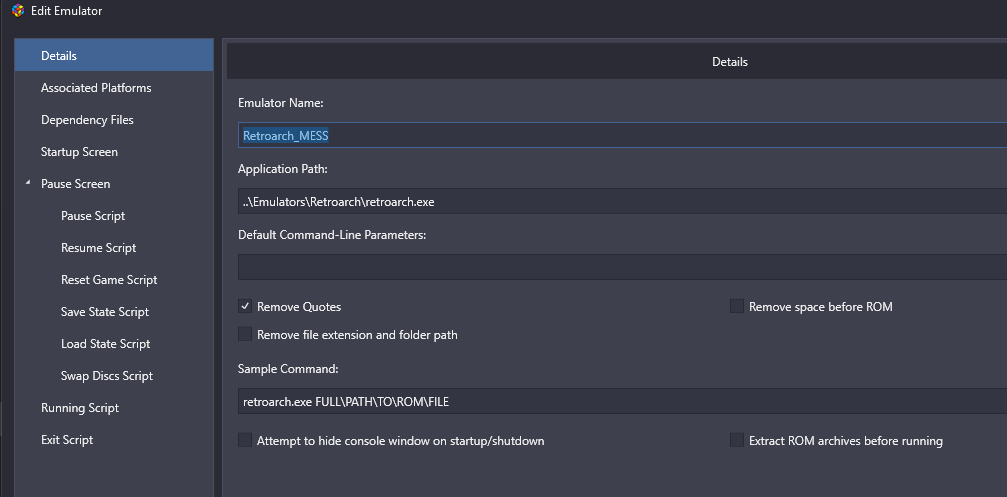Click the Emulator Name label
Image resolution: width=1007 pixels, height=497 pixels.
click(281, 103)
